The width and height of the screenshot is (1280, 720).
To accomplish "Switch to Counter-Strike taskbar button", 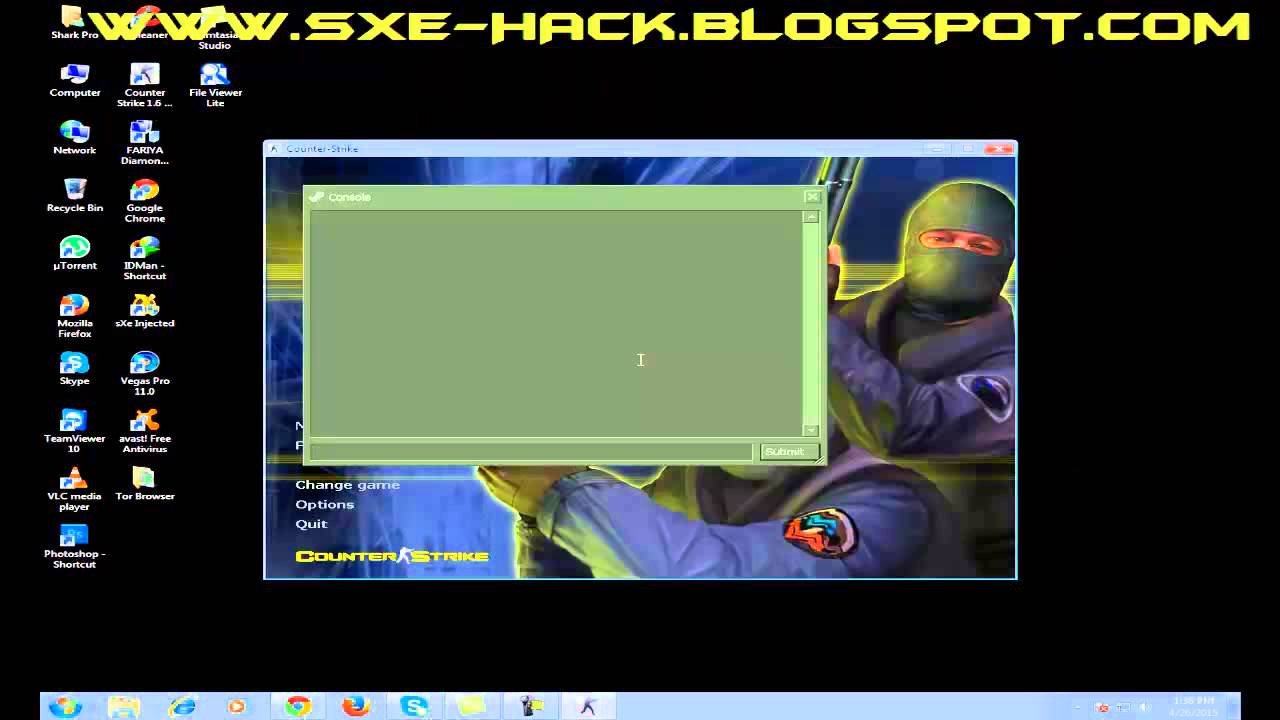I will pos(588,706).
